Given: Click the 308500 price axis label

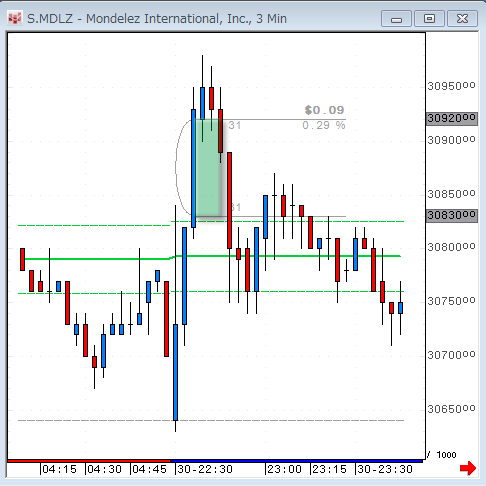Looking at the screenshot, I should coord(451,194).
